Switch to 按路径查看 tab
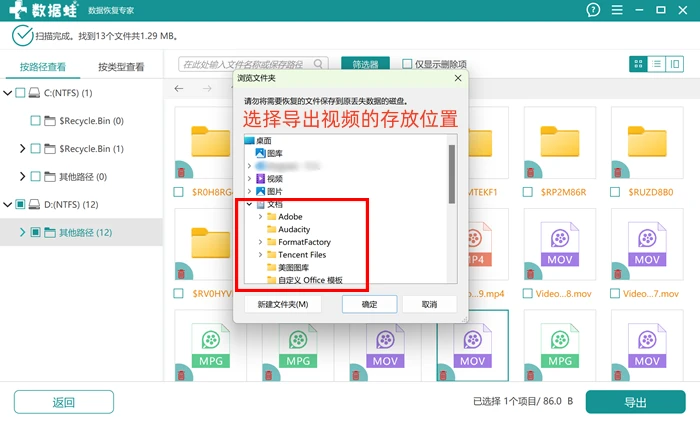The image size is (700, 425). [x=42, y=67]
